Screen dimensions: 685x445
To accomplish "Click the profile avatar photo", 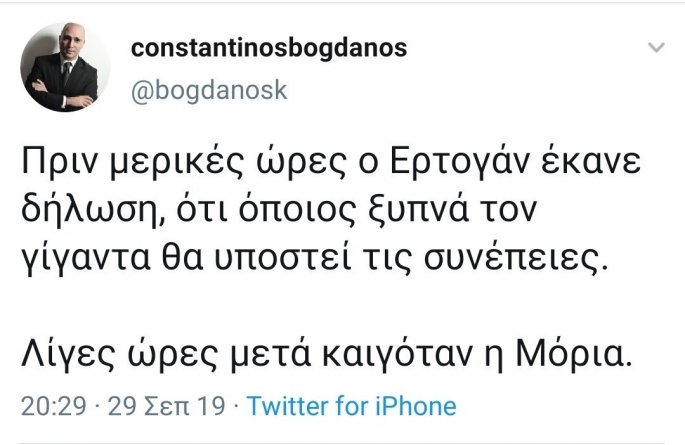I will [59, 68].
